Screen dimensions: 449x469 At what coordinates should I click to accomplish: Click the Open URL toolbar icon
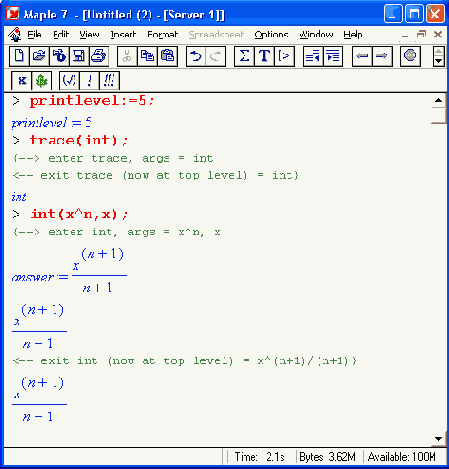pos(59,56)
